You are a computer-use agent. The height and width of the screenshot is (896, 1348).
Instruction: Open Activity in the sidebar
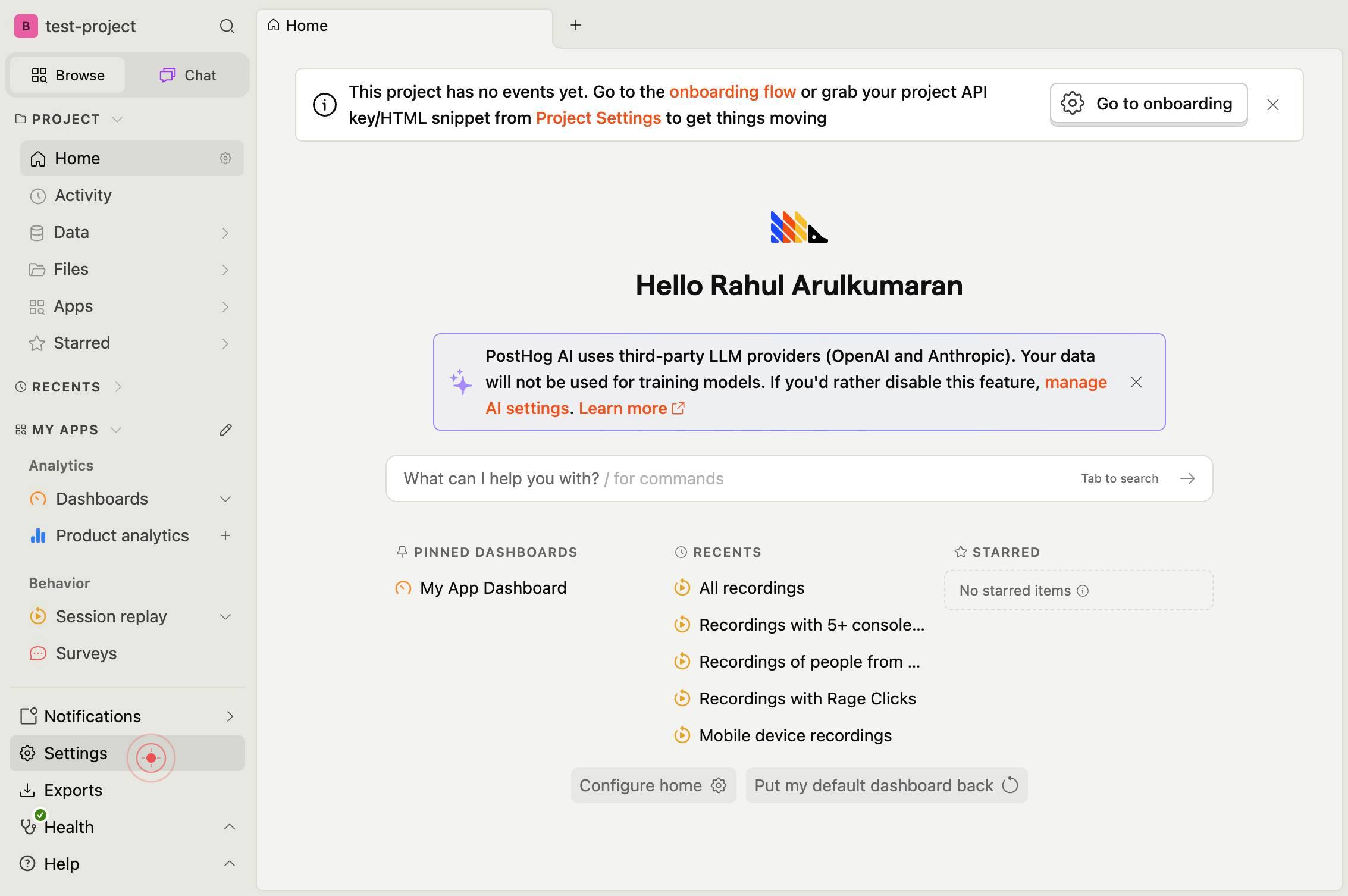point(132,196)
